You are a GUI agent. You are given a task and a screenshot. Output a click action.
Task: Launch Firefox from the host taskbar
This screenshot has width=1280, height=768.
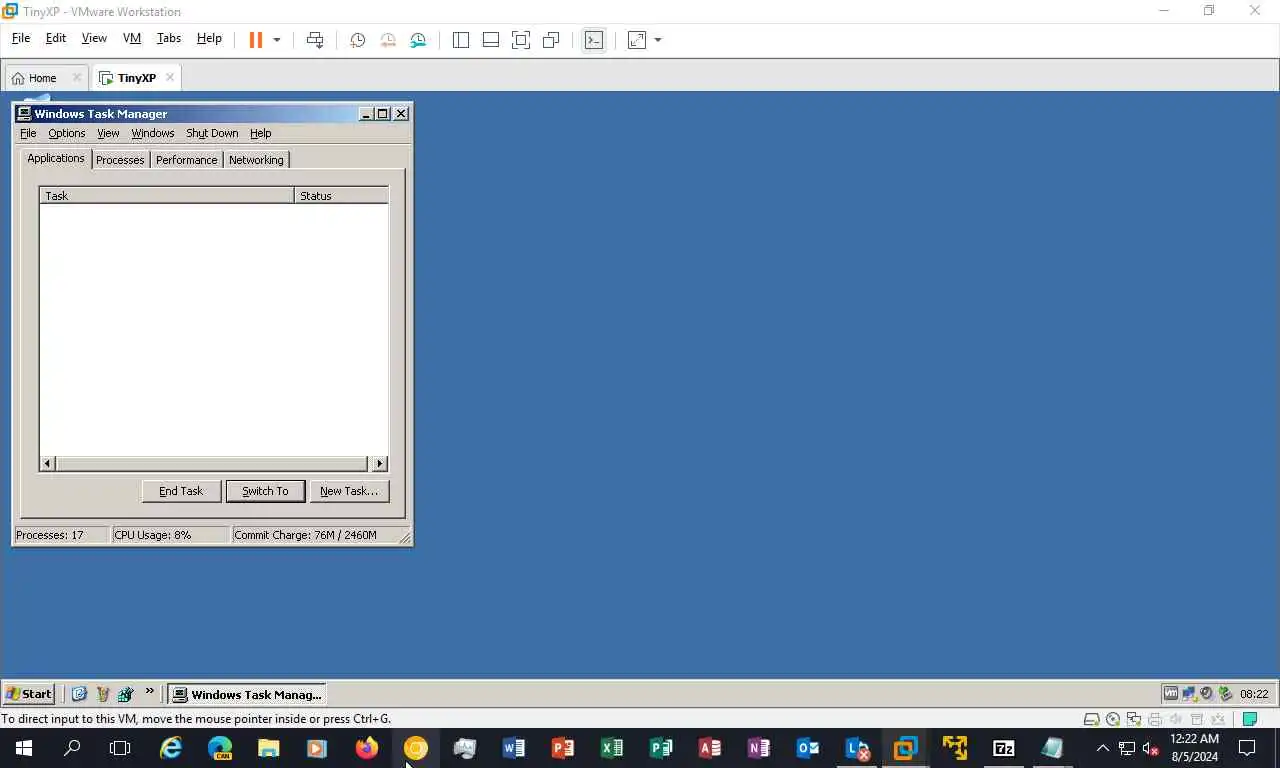point(367,748)
